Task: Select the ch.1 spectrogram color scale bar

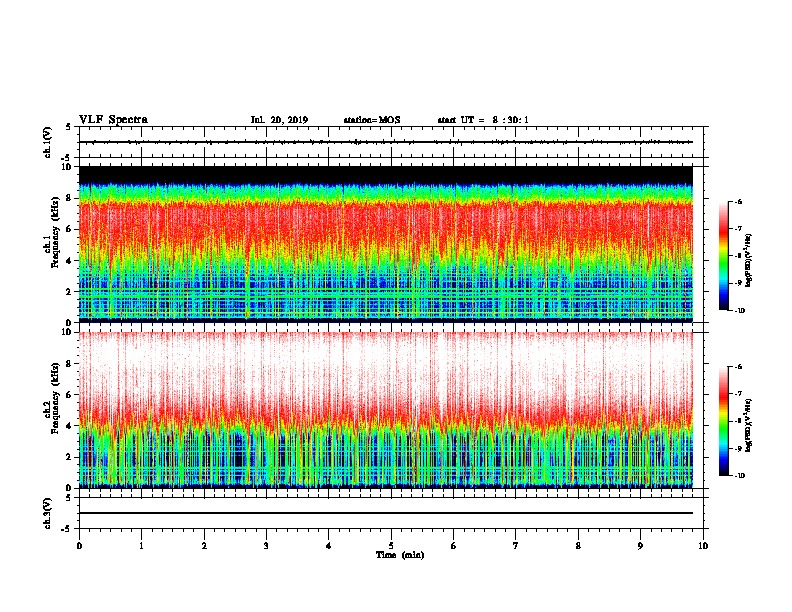Action: (x=724, y=256)
